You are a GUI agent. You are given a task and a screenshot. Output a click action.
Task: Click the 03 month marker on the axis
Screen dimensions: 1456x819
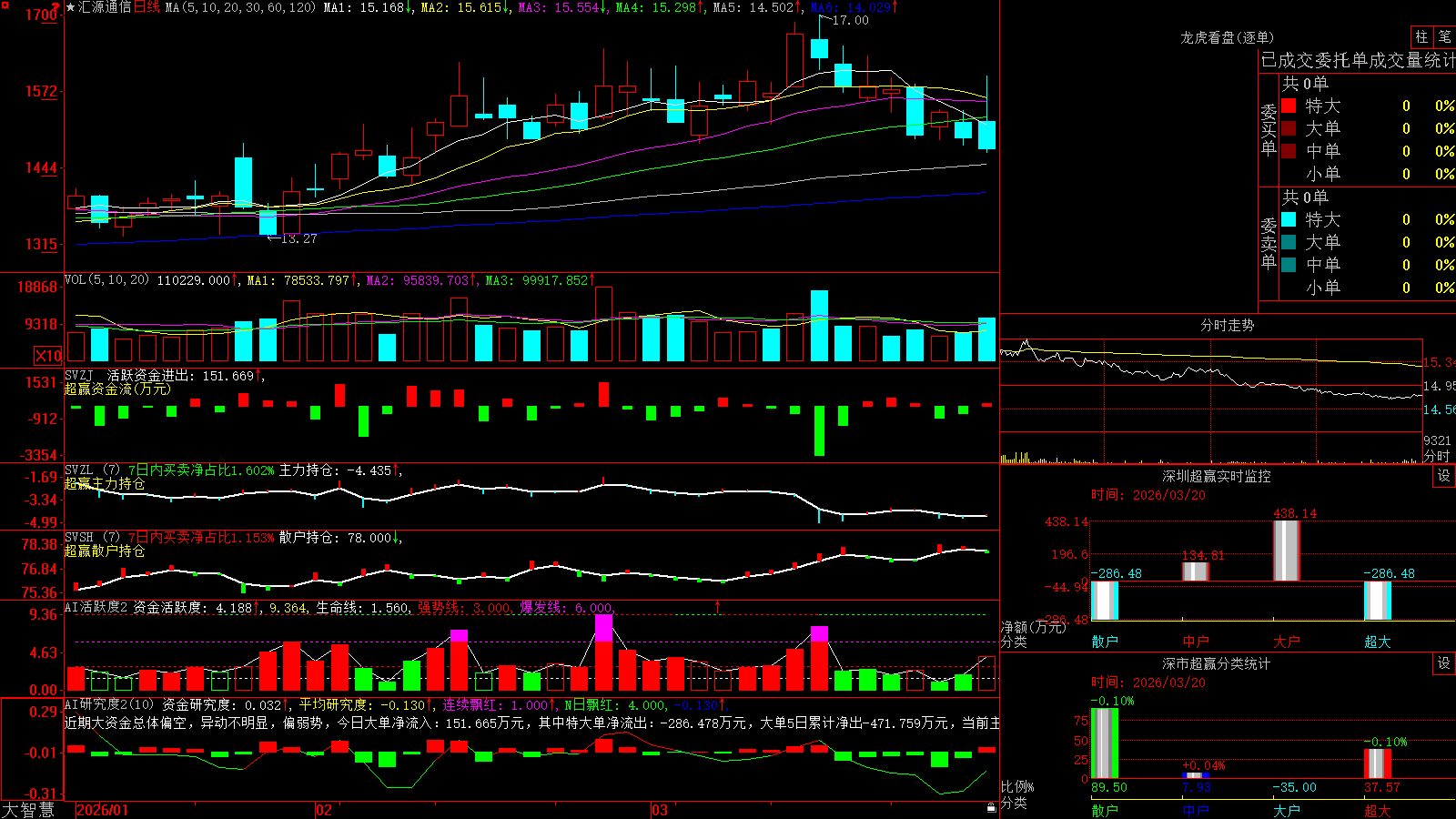tap(660, 810)
